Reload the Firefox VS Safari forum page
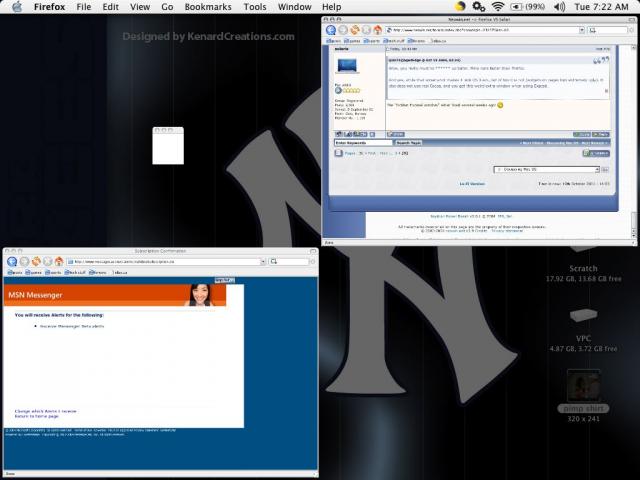Image resolution: width=640 pixels, height=480 pixels. point(355,30)
